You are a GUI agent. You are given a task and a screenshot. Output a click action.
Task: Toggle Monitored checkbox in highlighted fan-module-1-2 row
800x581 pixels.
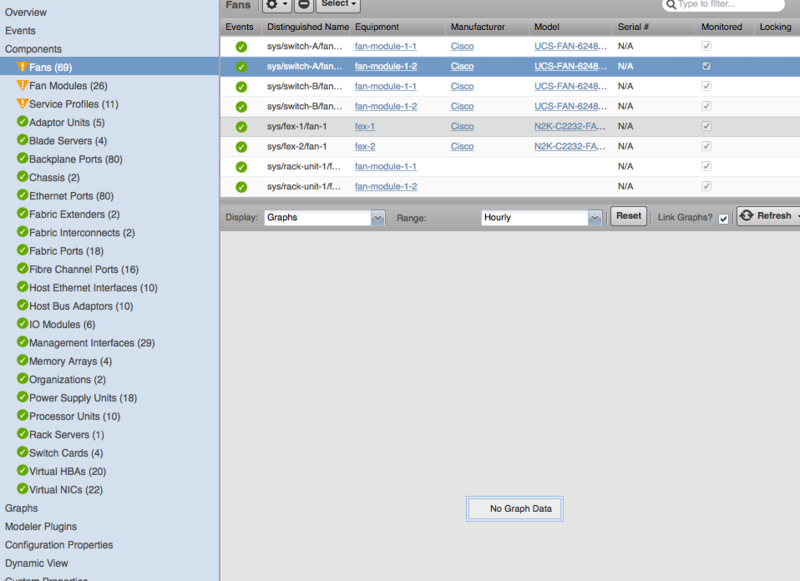pyautogui.click(x=706, y=66)
